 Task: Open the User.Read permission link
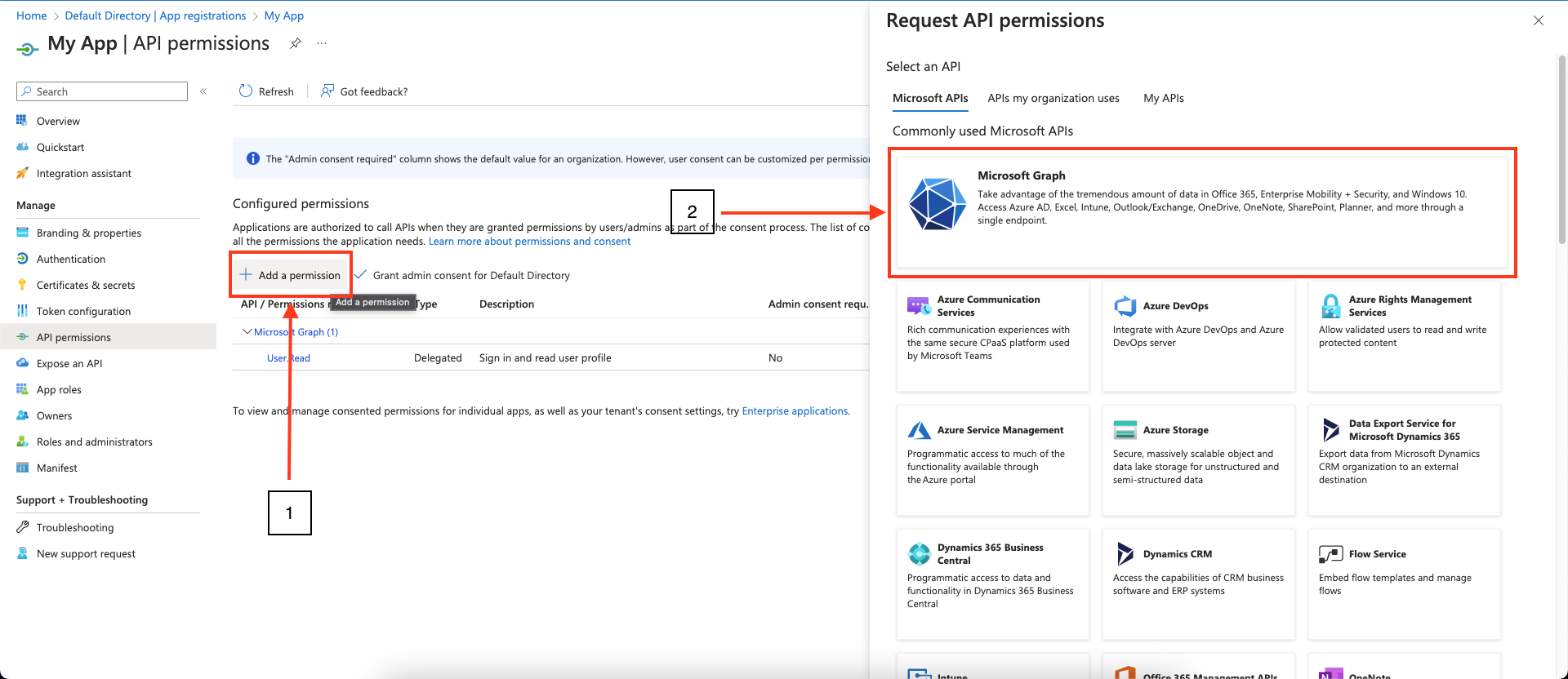(288, 357)
